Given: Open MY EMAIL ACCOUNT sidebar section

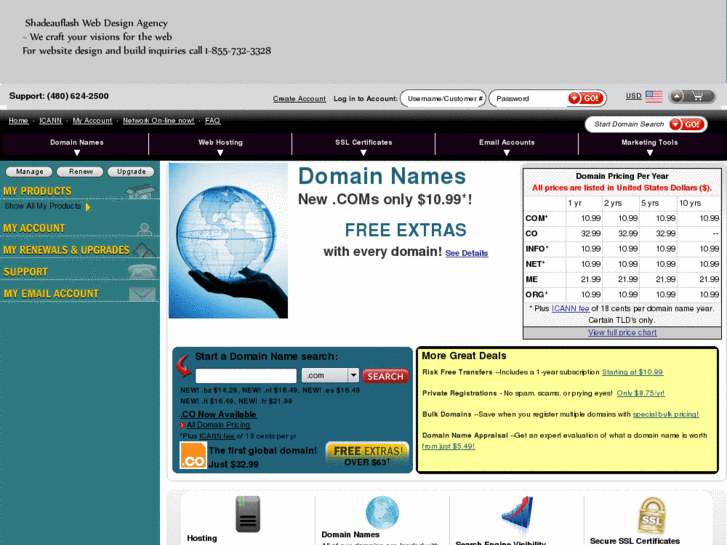Looking at the screenshot, I should 51,294.
